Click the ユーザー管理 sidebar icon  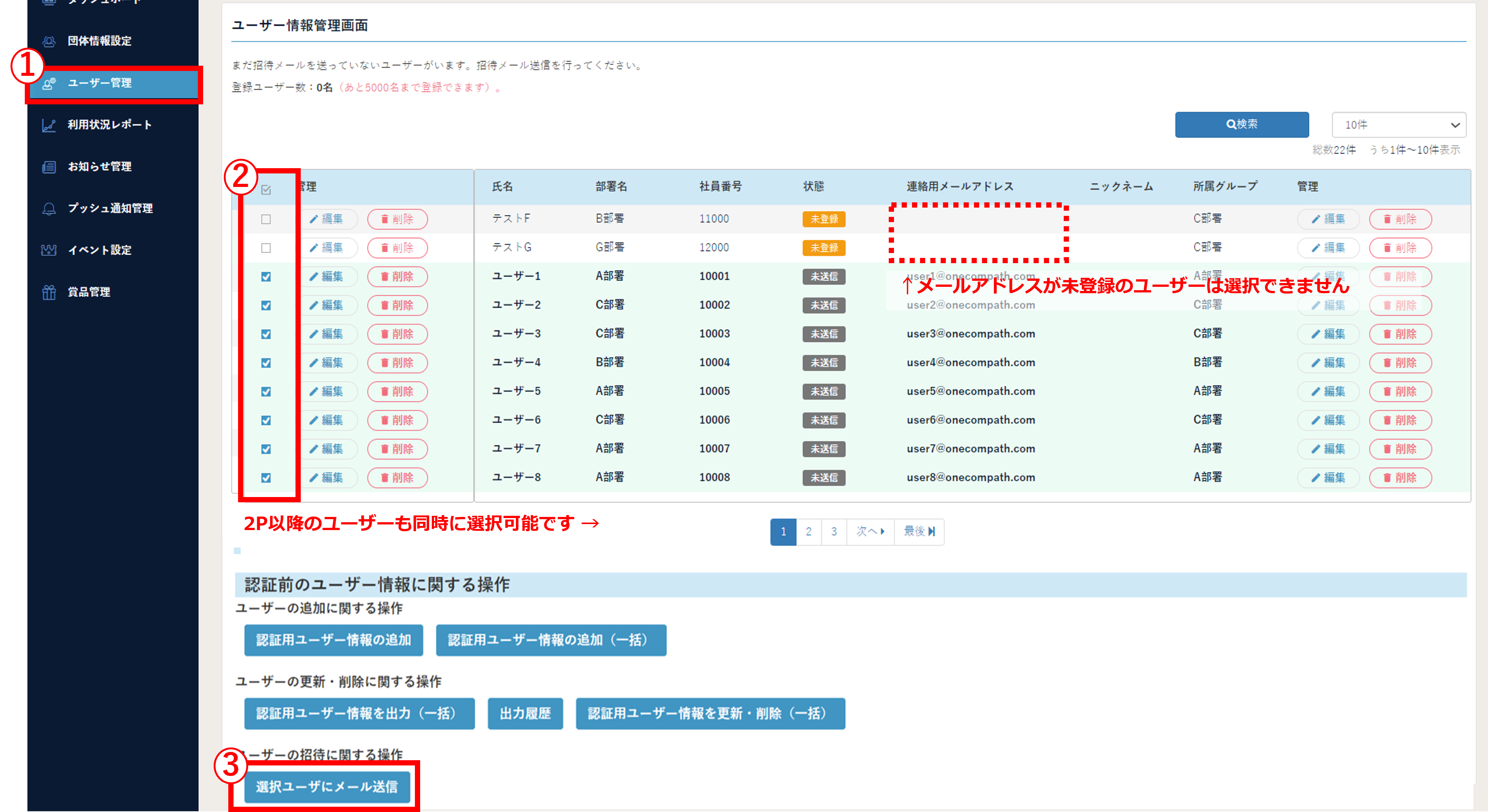pos(49,83)
